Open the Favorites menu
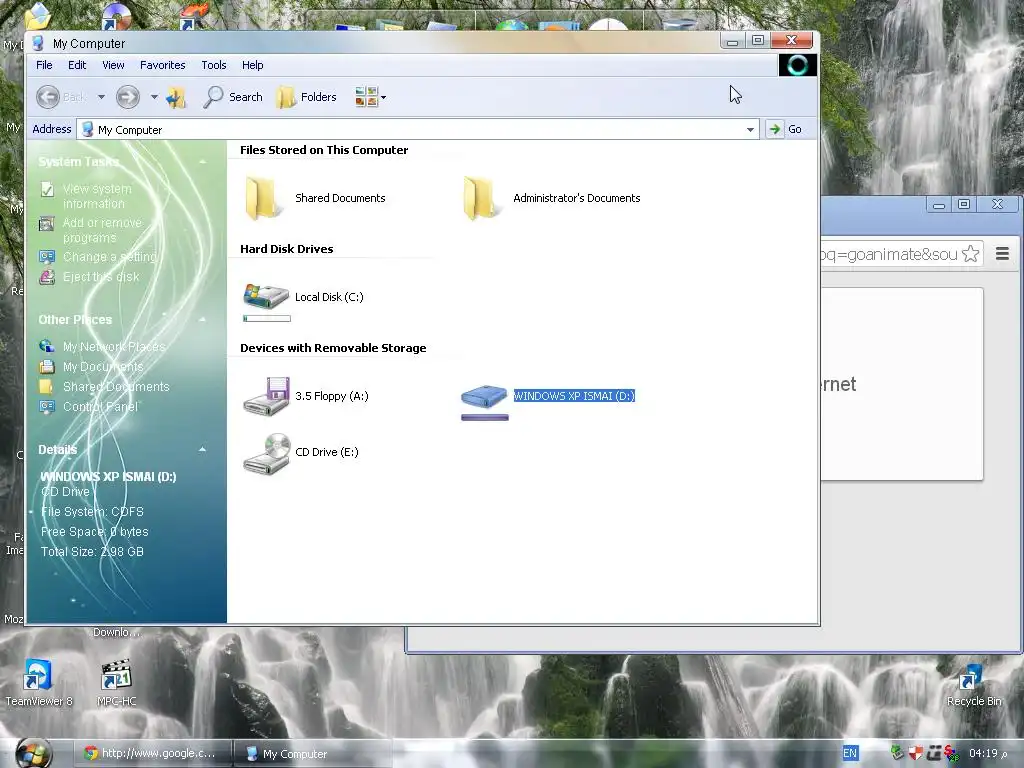The height and width of the screenshot is (768, 1024). tap(163, 65)
